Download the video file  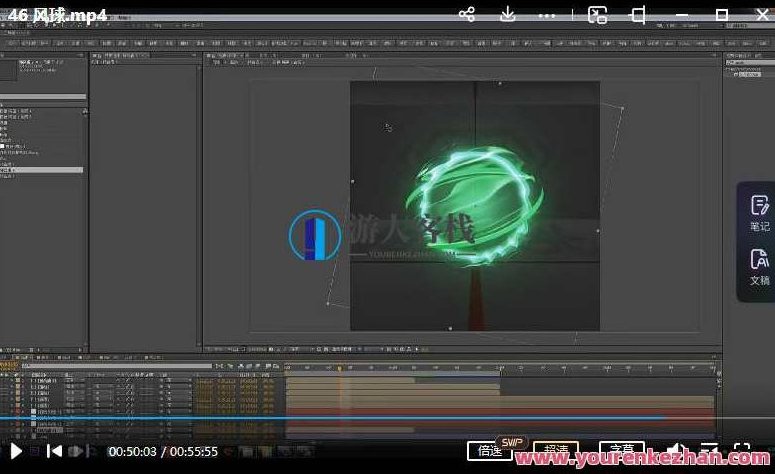tap(508, 14)
